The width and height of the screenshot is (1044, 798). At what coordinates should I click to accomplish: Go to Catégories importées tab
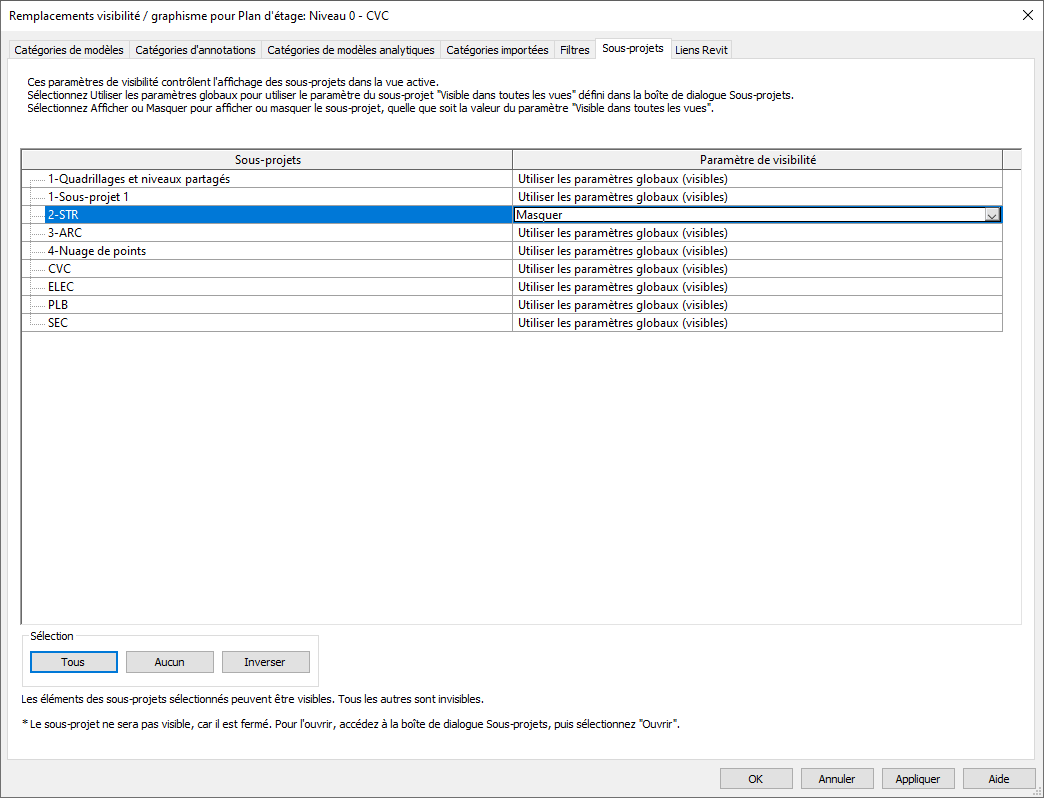497,50
